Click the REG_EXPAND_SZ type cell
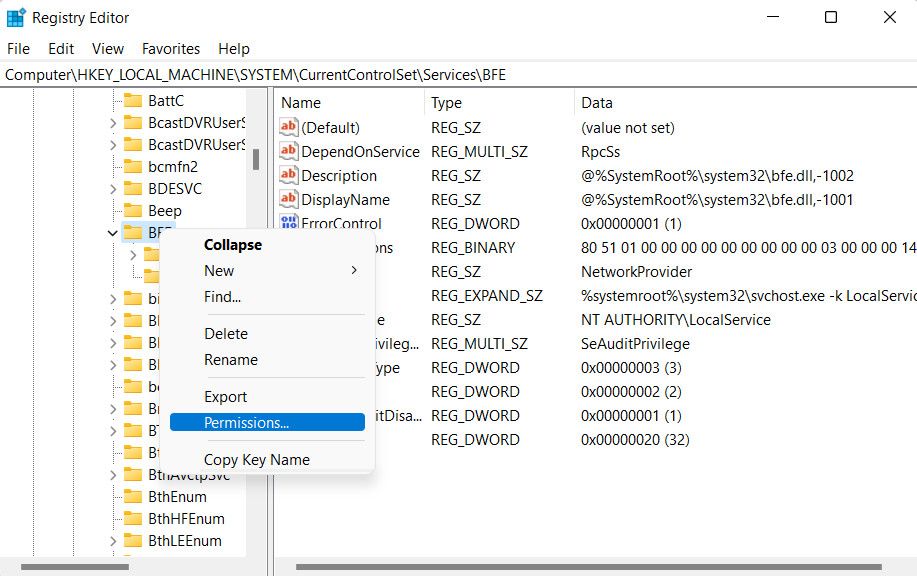This screenshot has width=917, height=576. click(x=487, y=295)
